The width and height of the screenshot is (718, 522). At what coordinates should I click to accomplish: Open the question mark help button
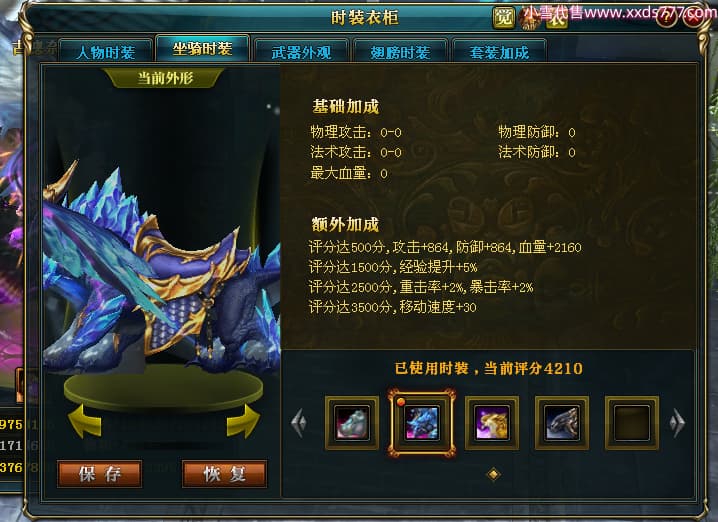click(x=666, y=17)
